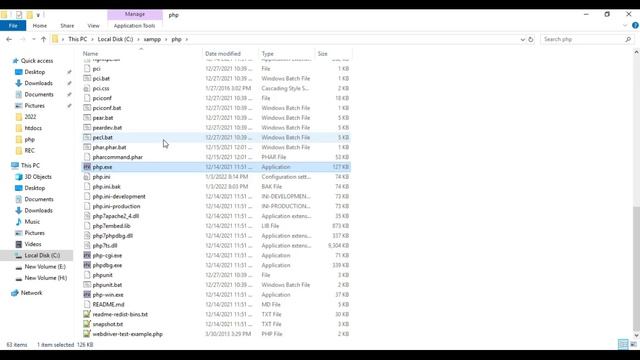Image resolution: width=640 pixels, height=360 pixels.
Task: Open the File ribbon tab
Action: 13,26
